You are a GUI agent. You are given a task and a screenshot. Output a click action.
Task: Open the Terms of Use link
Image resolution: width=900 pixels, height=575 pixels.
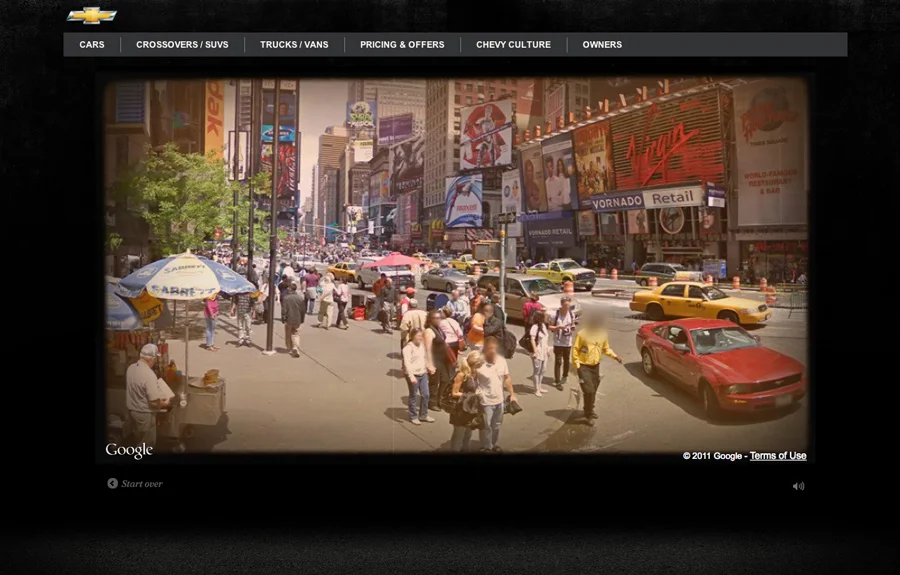click(778, 456)
